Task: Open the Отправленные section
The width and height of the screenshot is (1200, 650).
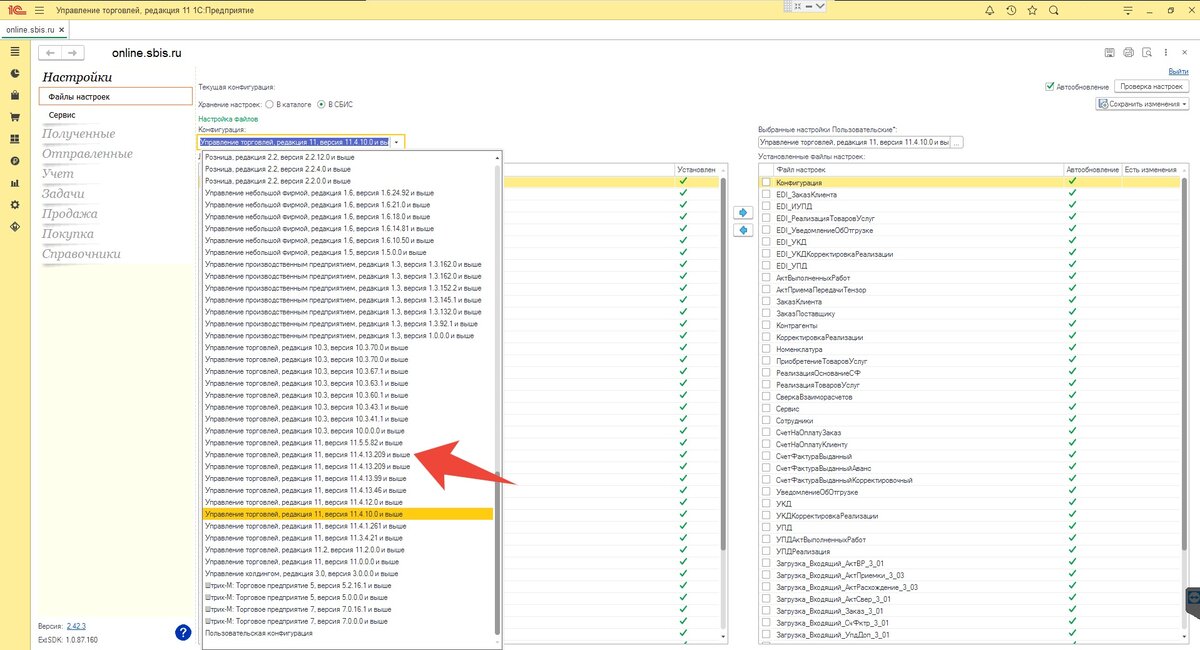Action: (87, 154)
